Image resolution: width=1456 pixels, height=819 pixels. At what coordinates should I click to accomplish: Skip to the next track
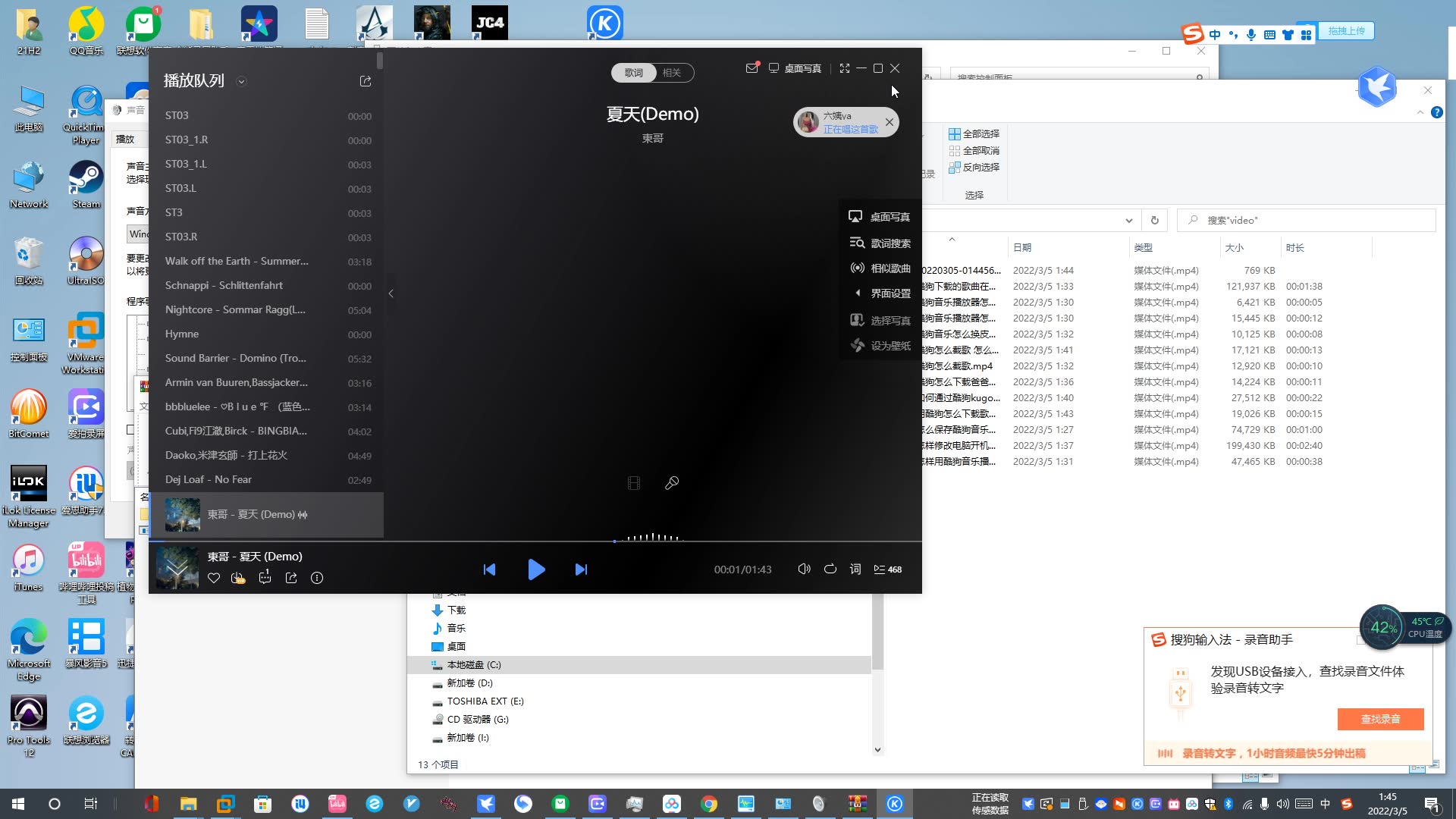click(x=581, y=570)
